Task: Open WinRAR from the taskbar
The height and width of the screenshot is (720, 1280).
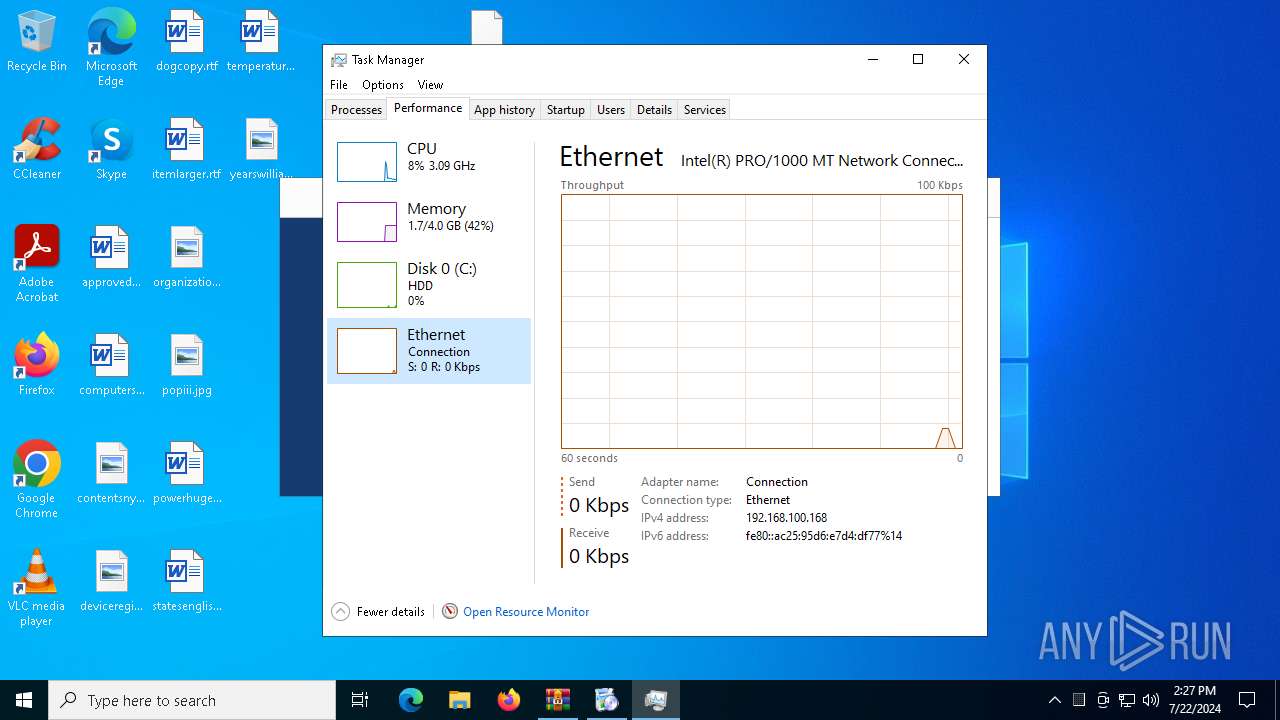Action: click(557, 700)
